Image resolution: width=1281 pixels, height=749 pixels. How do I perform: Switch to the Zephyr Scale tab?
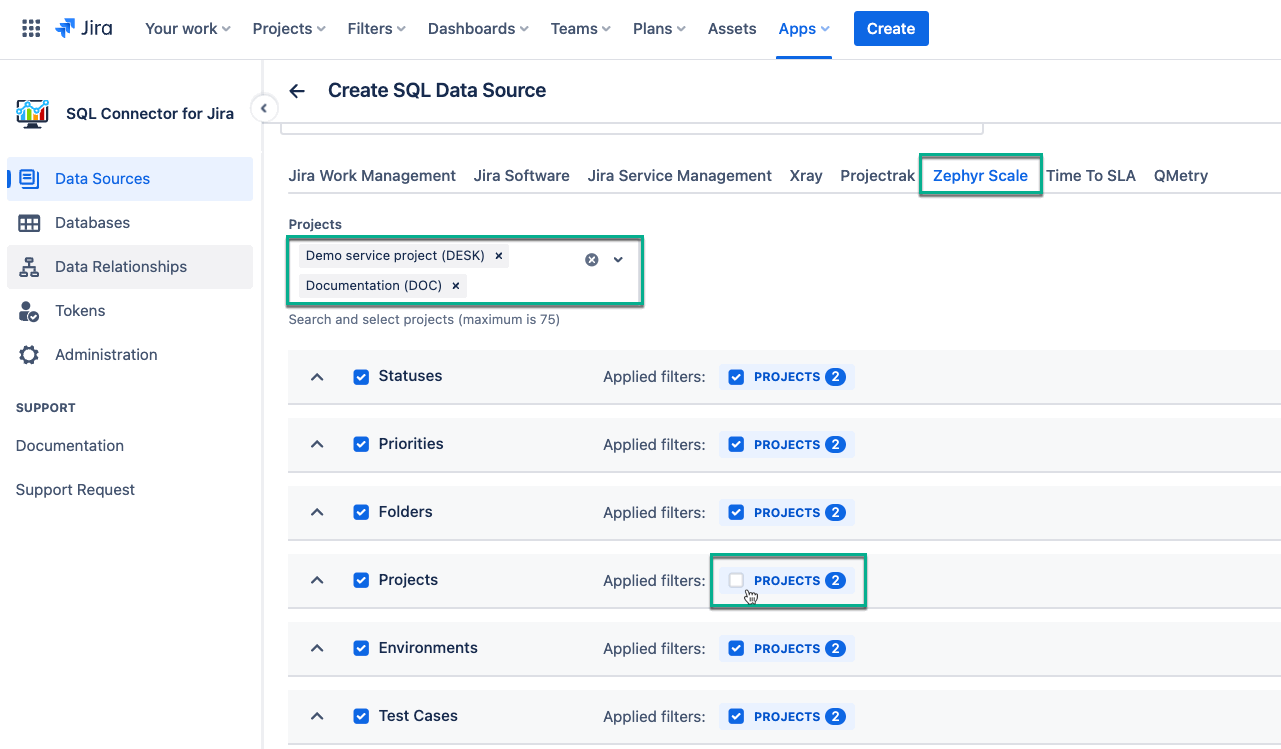pyautogui.click(x=980, y=175)
